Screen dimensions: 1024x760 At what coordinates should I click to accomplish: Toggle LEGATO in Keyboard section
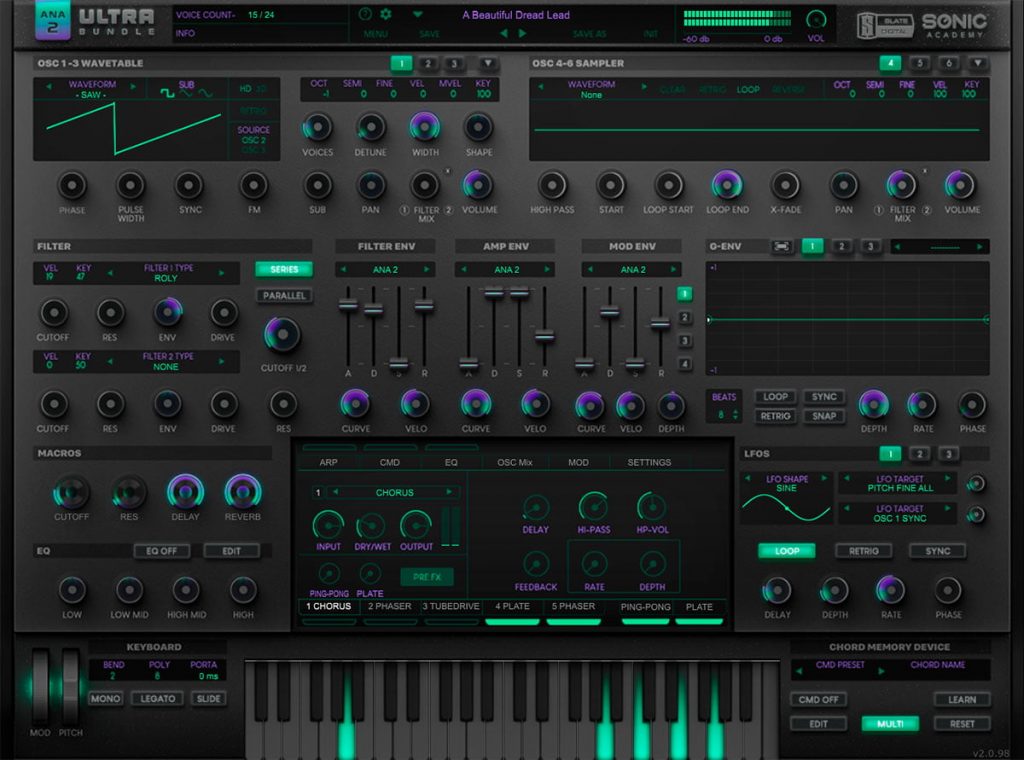tap(157, 699)
